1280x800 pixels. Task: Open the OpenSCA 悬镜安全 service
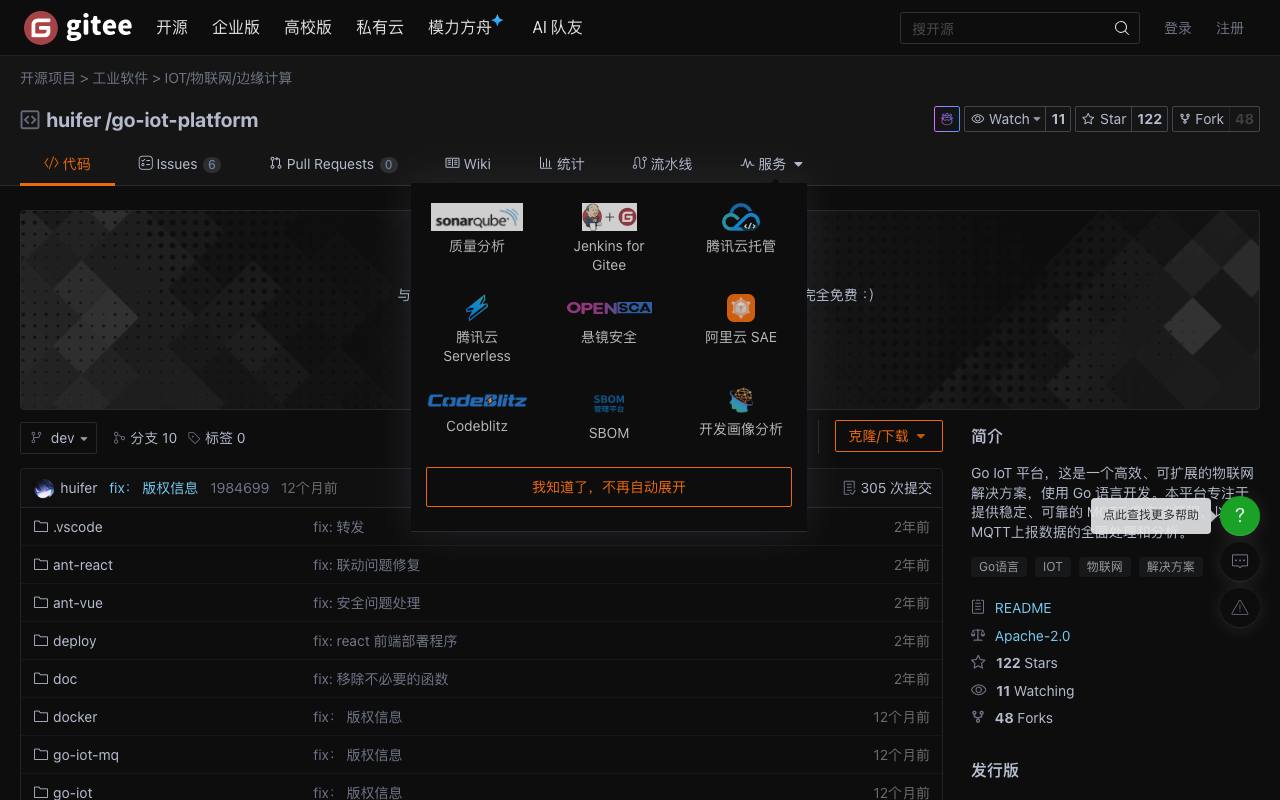point(609,320)
